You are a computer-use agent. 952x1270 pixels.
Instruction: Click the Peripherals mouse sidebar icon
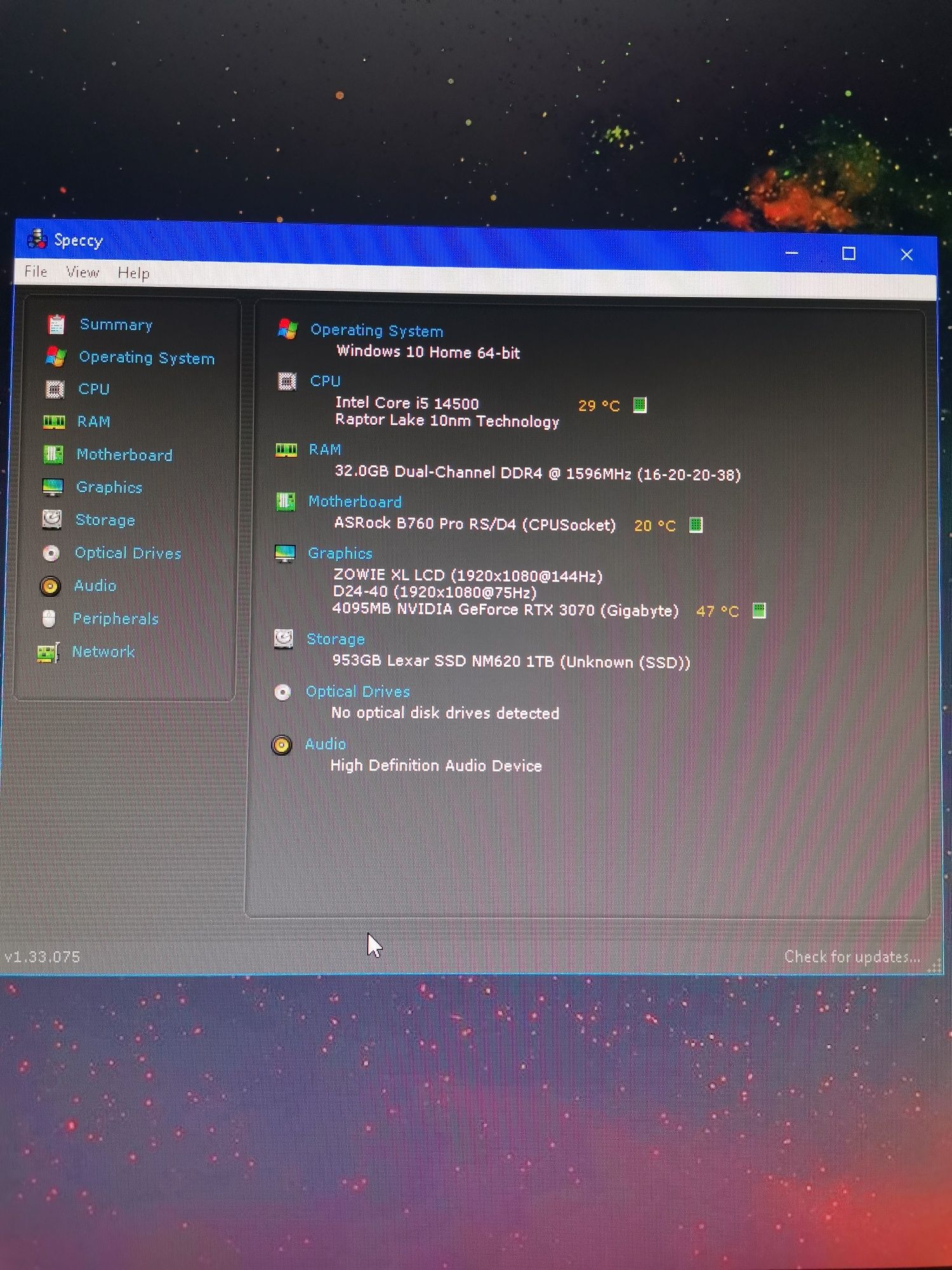point(49,618)
